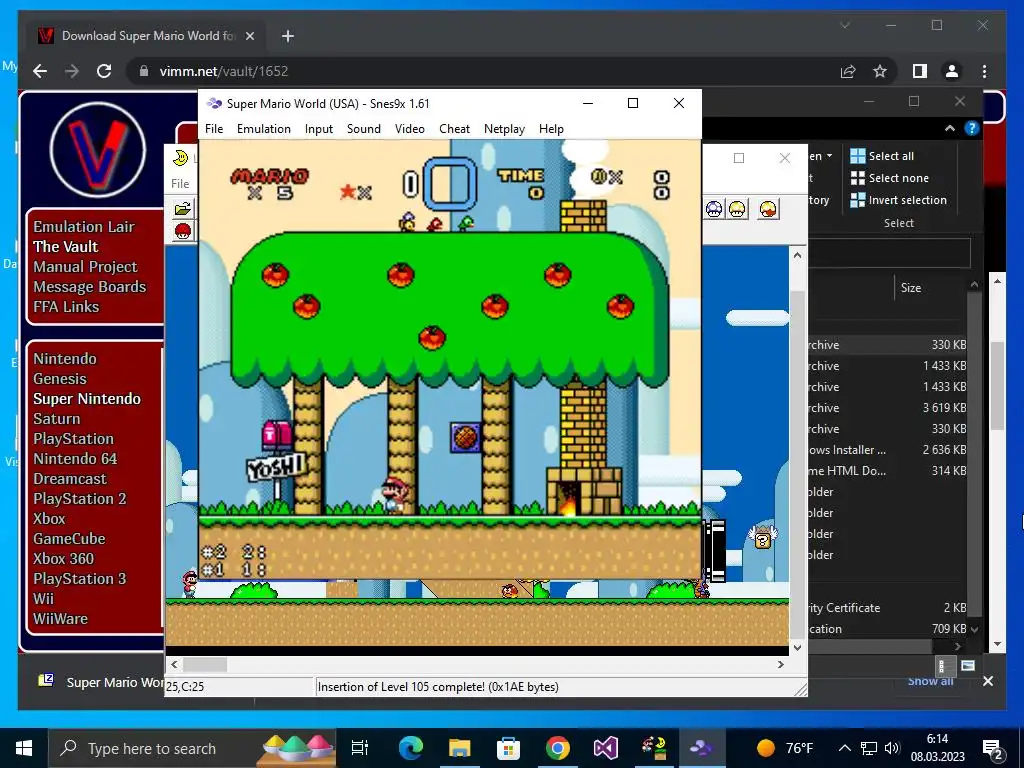Open the Manual Project link
The height and width of the screenshot is (768, 1024).
[86, 266]
